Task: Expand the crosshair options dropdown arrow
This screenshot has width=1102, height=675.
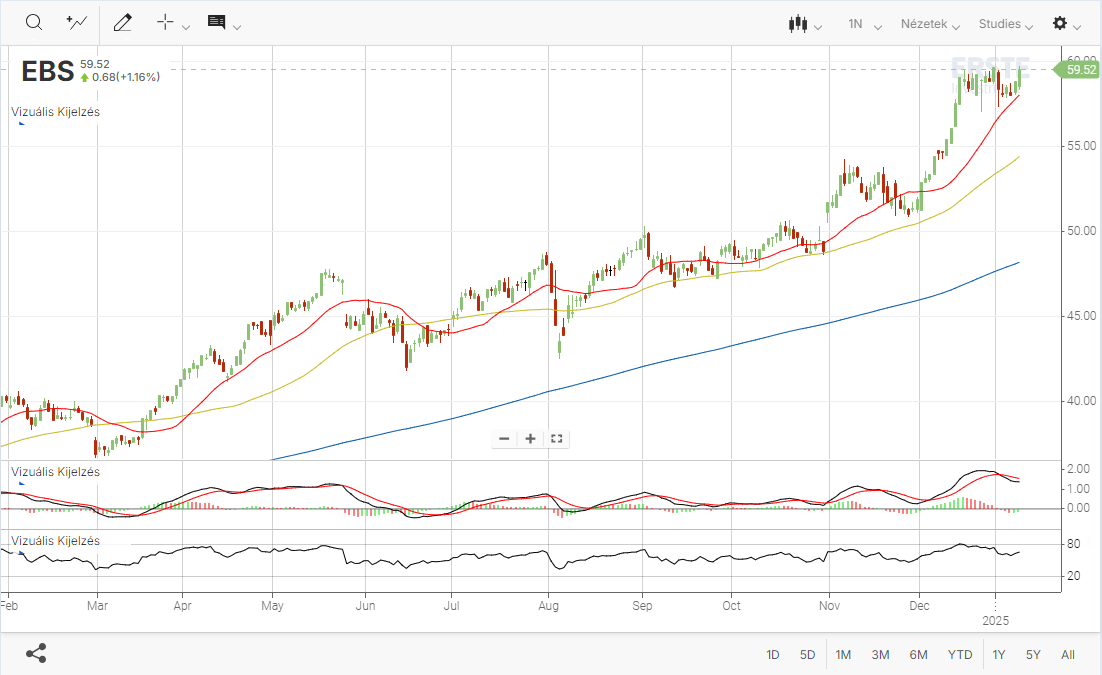Action: 186,27
